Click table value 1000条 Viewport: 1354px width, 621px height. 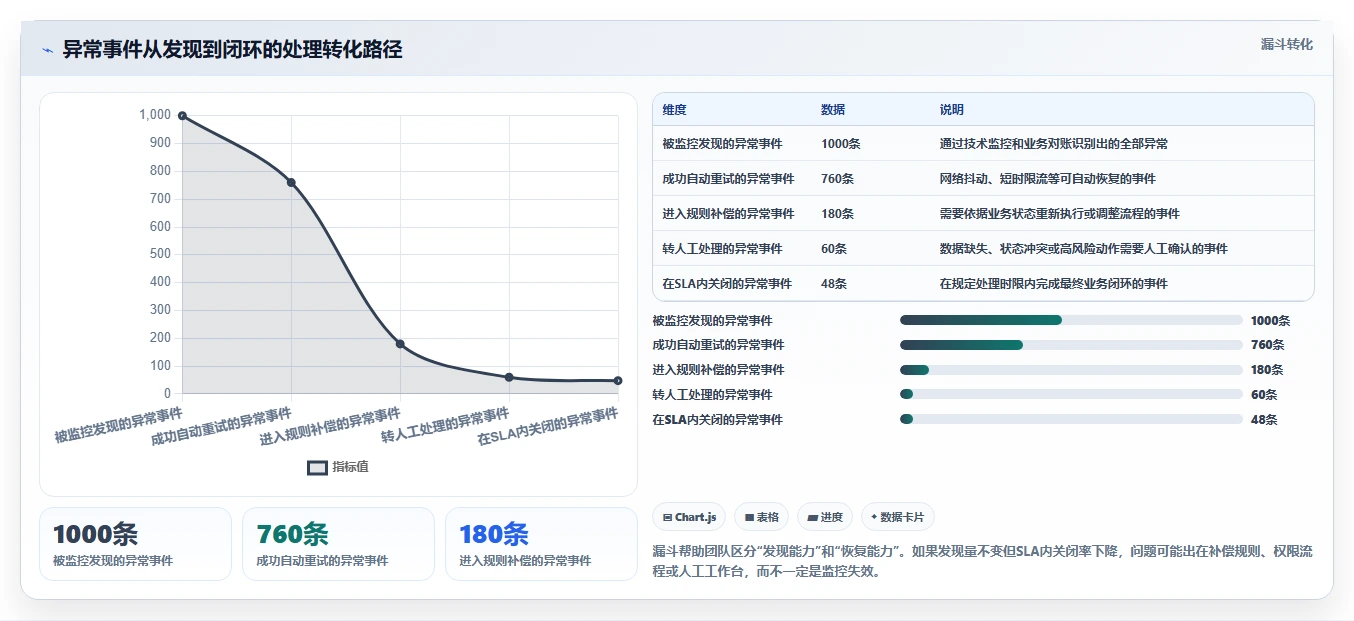pyautogui.click(x=841, y=144)
